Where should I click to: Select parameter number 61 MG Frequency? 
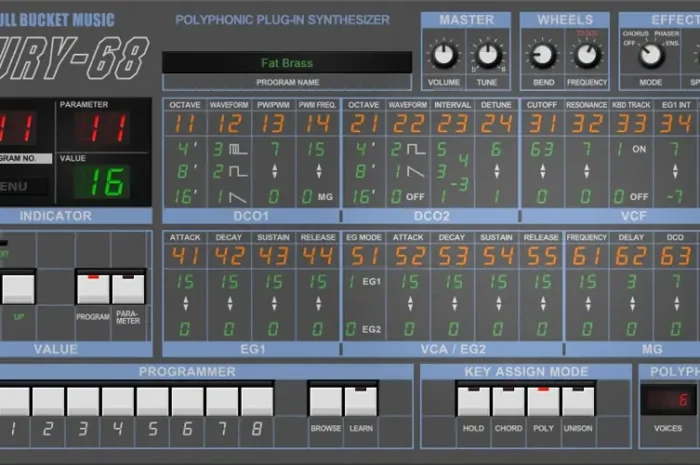tap(586, 256)
